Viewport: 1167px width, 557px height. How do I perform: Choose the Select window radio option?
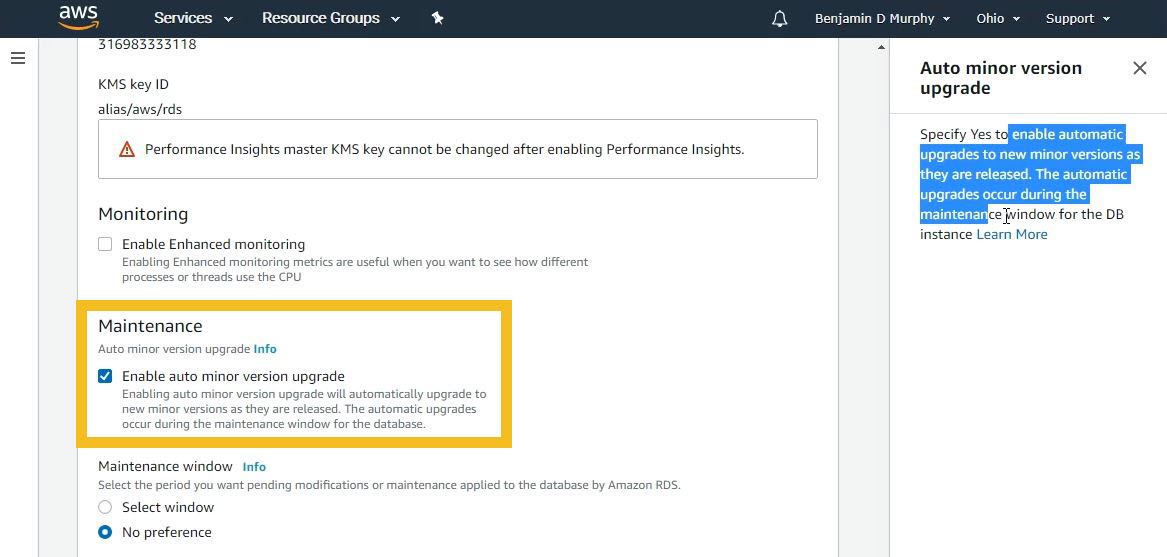105,507
